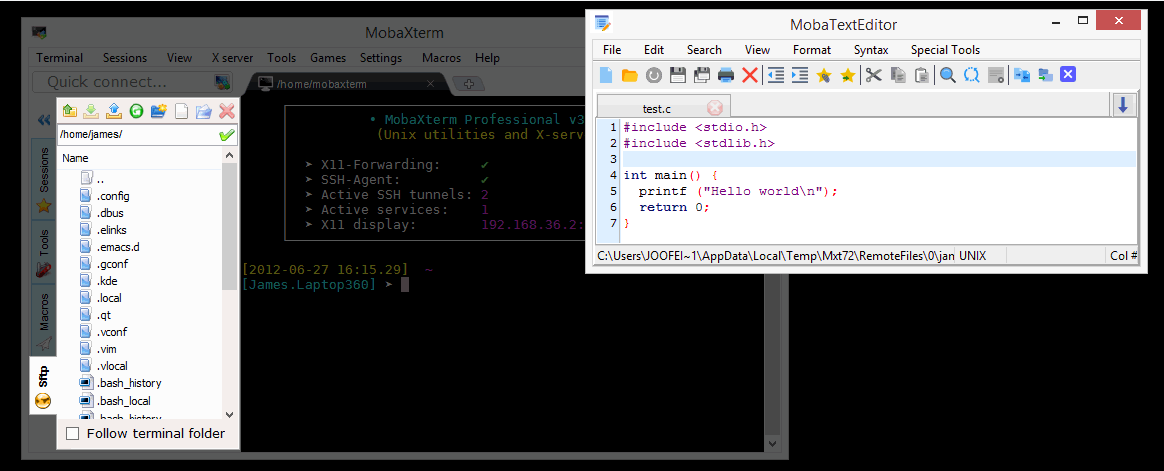
Task: Collapse the sidebar with the double-arrow chevron
Action: pos(44,120)
